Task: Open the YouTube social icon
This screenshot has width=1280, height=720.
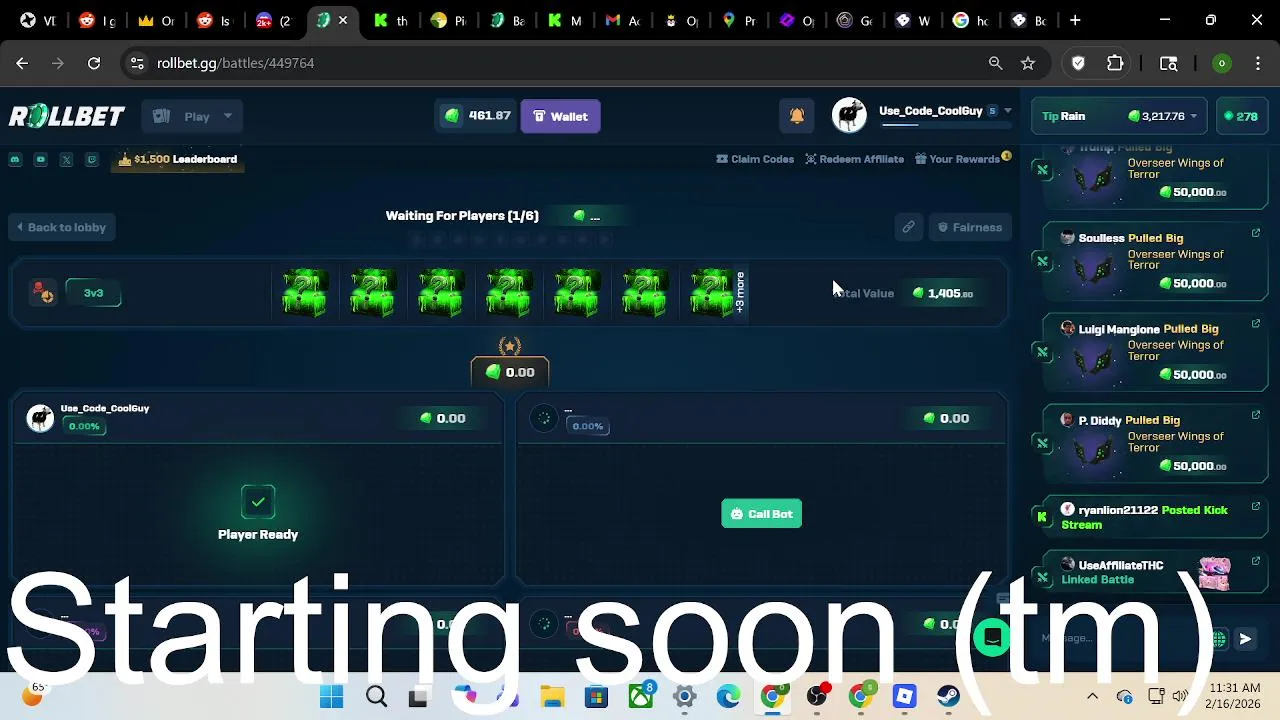Action: (x=41, y=159)
